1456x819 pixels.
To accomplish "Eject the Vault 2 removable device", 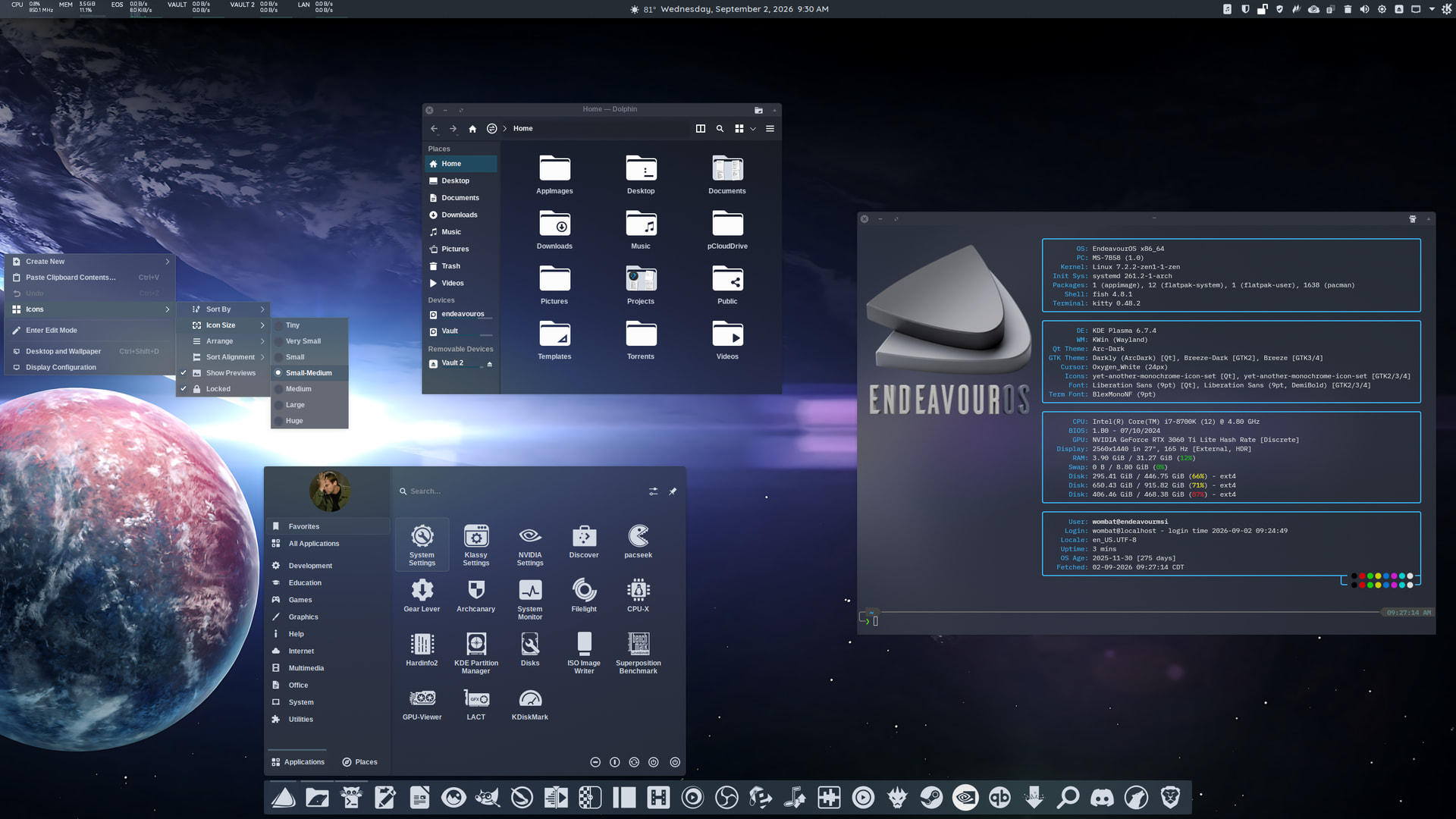I will click(489, 364).
